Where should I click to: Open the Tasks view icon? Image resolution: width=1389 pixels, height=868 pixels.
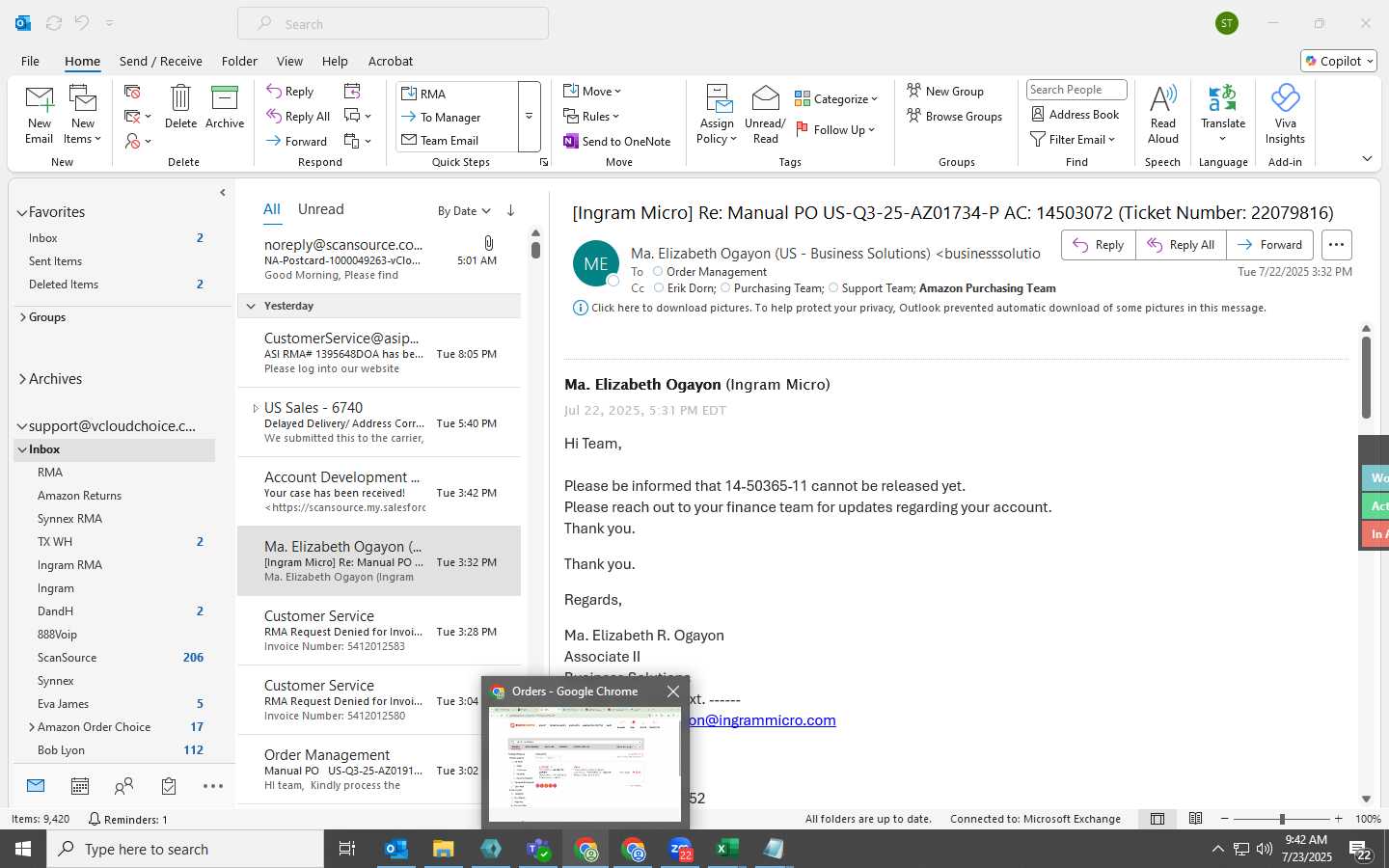click(x=169, y=786)
